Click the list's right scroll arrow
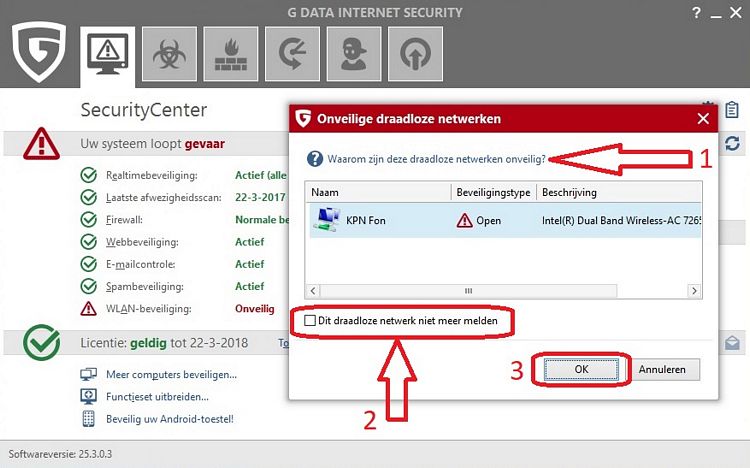Screen dimensions: 750x468 (693, 290)
